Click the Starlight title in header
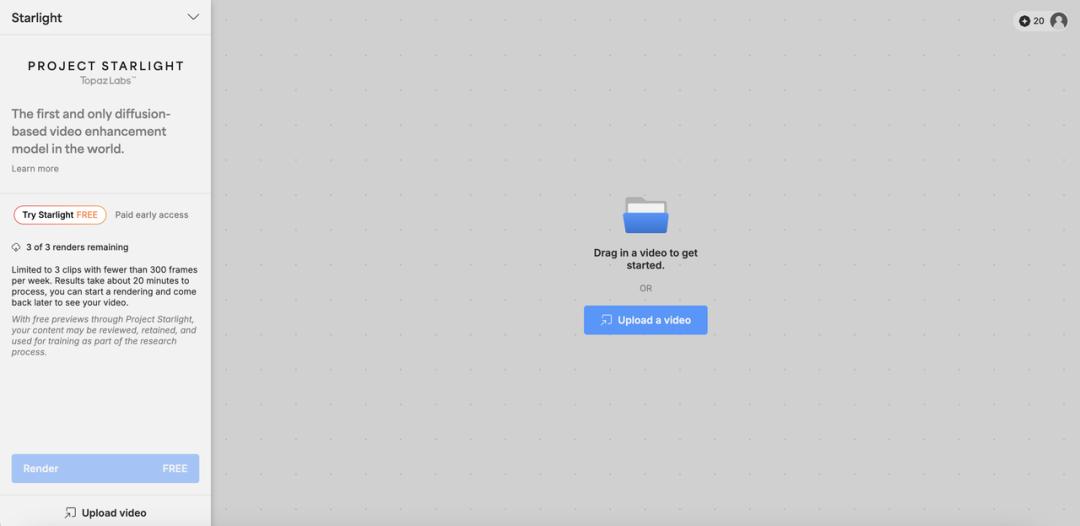Viewport: 1080px width, 526px height. [37, 18]
